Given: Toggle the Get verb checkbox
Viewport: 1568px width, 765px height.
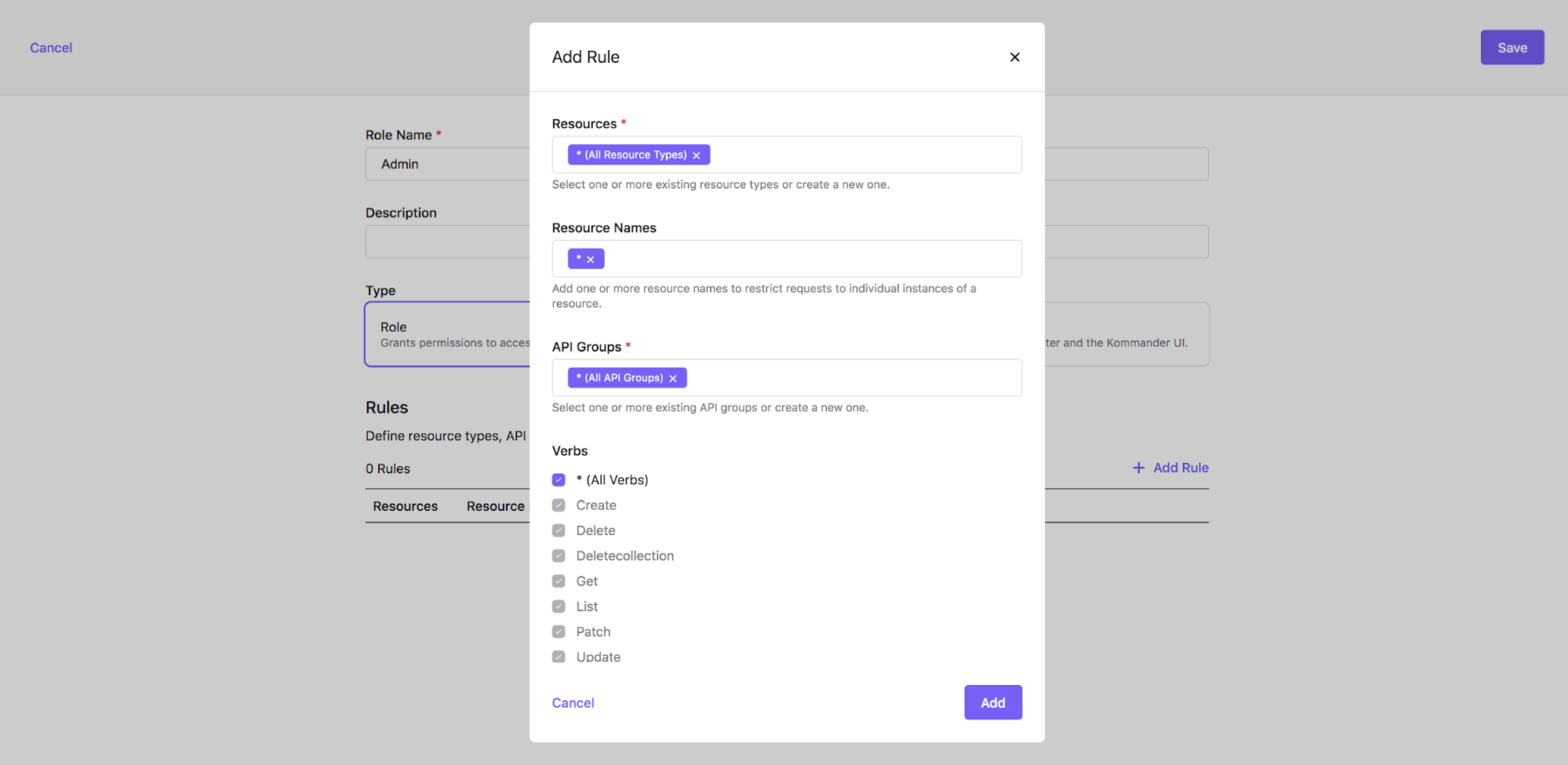Looking at the screenshot, I should point(558,581).
